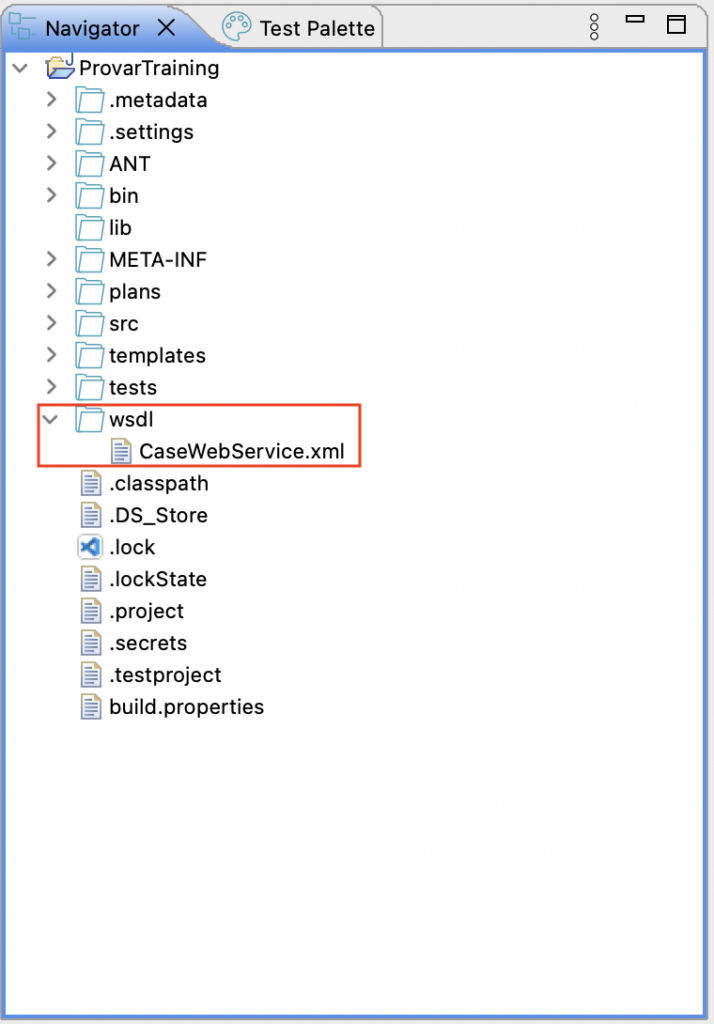Screen dimensions: 714x1024
Task: Click the Navigator panel icon
Action: [x=22, y=26]
